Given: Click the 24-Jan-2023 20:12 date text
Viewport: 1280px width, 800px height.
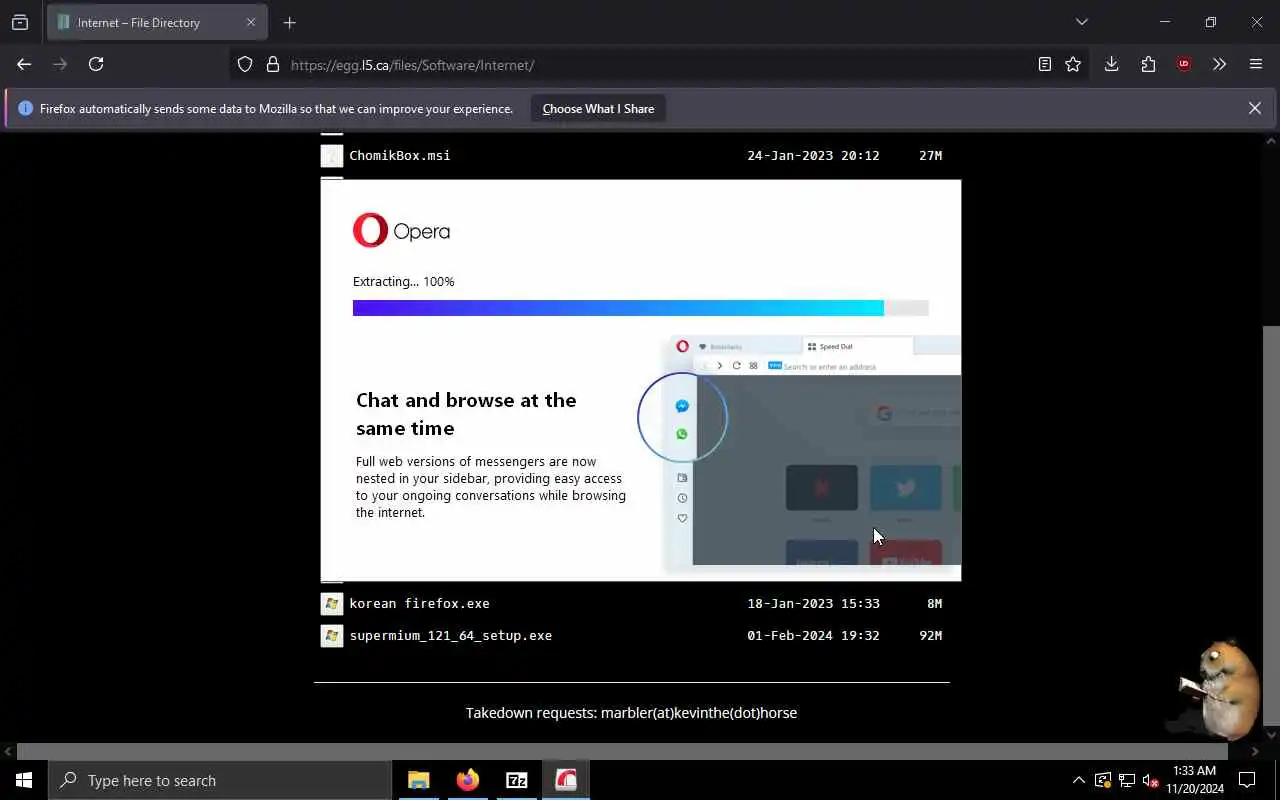Looking at the screenshot, I should pyautogui.click(x=813, y=155).
